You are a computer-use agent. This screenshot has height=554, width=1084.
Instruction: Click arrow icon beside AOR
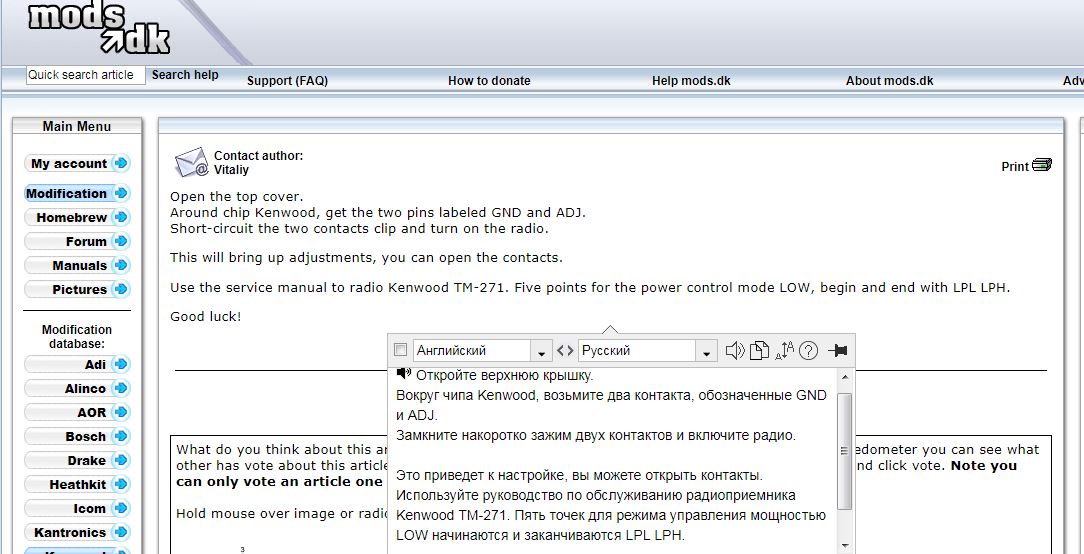click(121, 412)
